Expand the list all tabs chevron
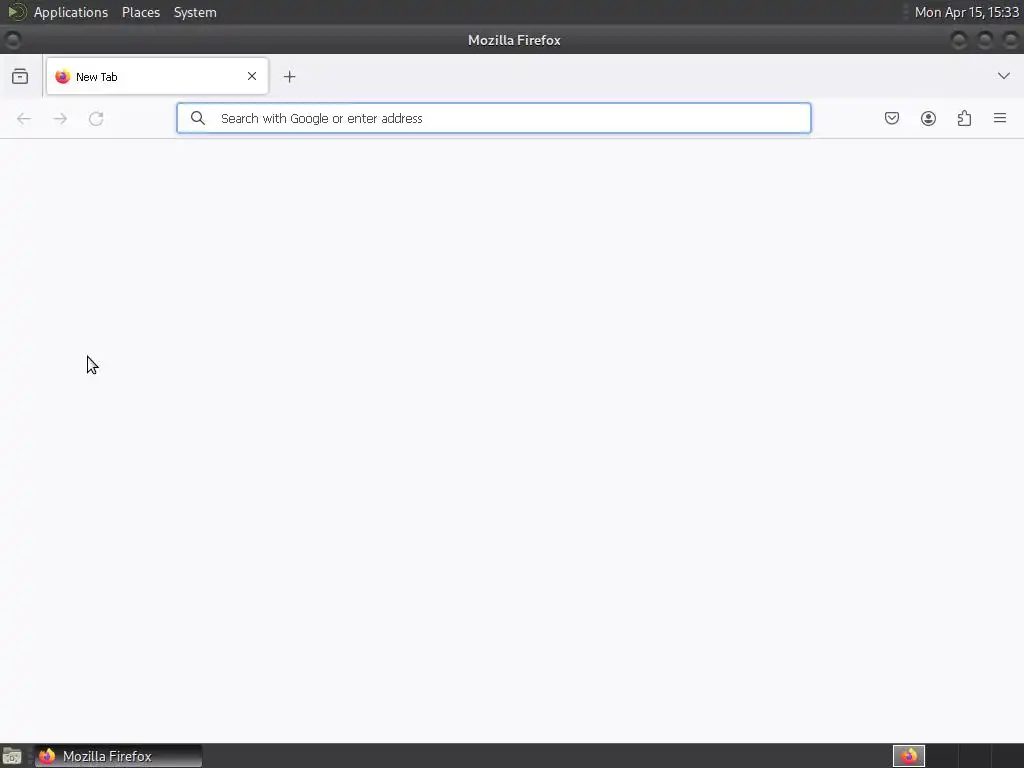The image size is (1024, 768). (x=1004, y=76)
